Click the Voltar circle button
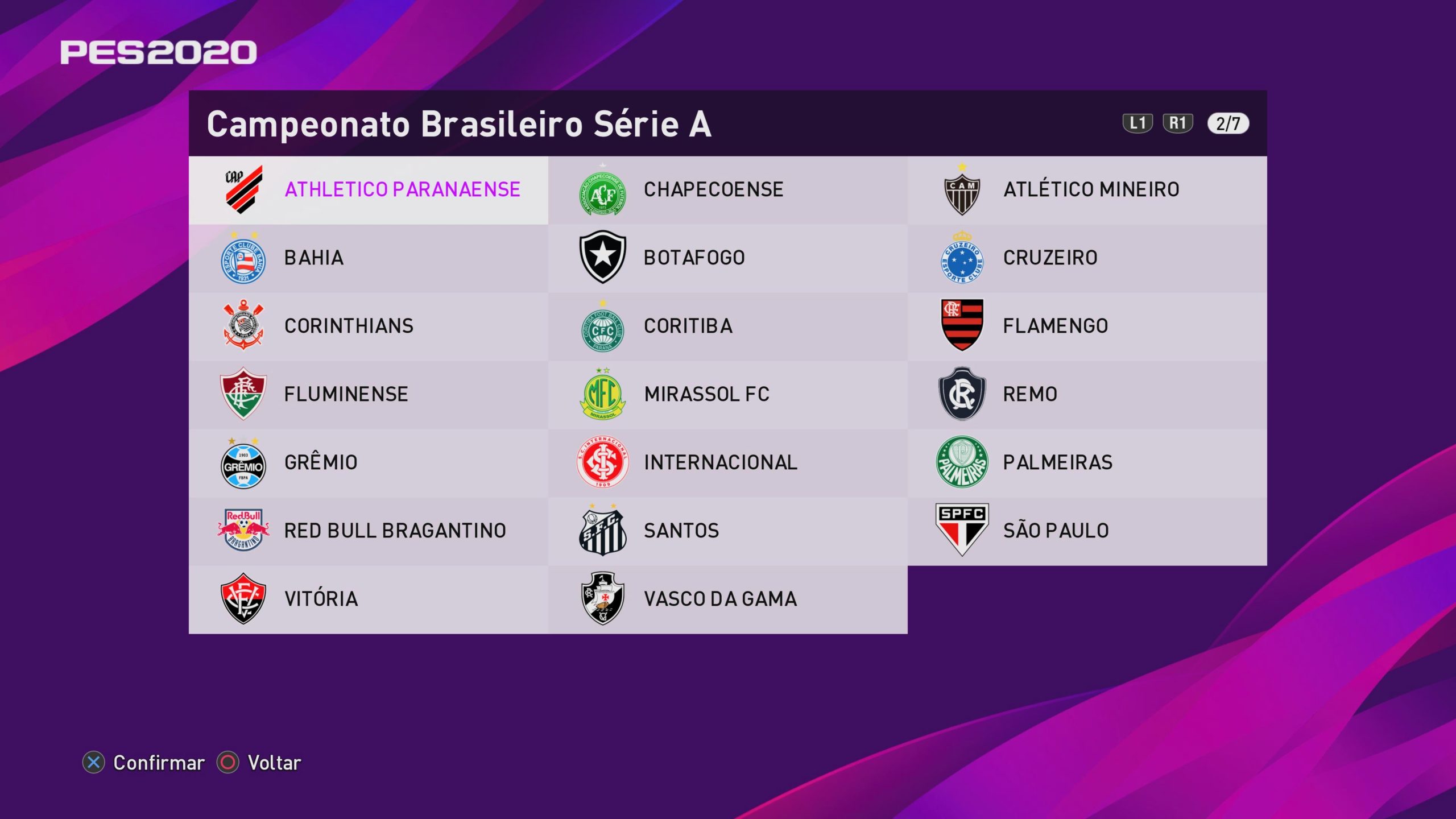Image resolution: width=1456 pixels, height=819 pixels. [x=228, y=762]
